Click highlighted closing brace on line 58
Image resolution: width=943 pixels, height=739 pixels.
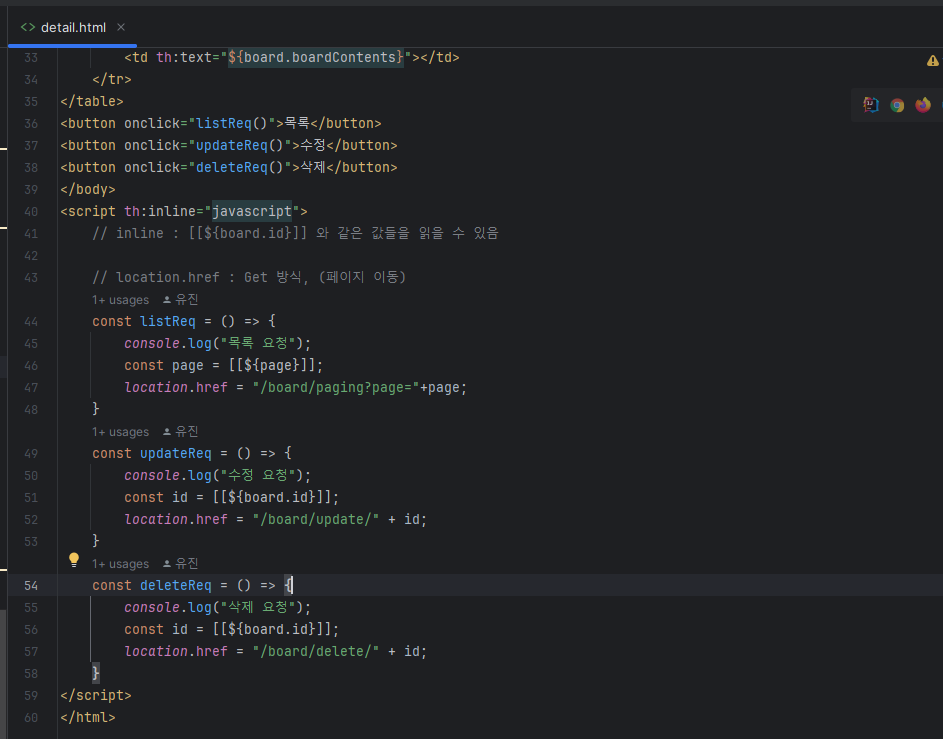(96, 673)
